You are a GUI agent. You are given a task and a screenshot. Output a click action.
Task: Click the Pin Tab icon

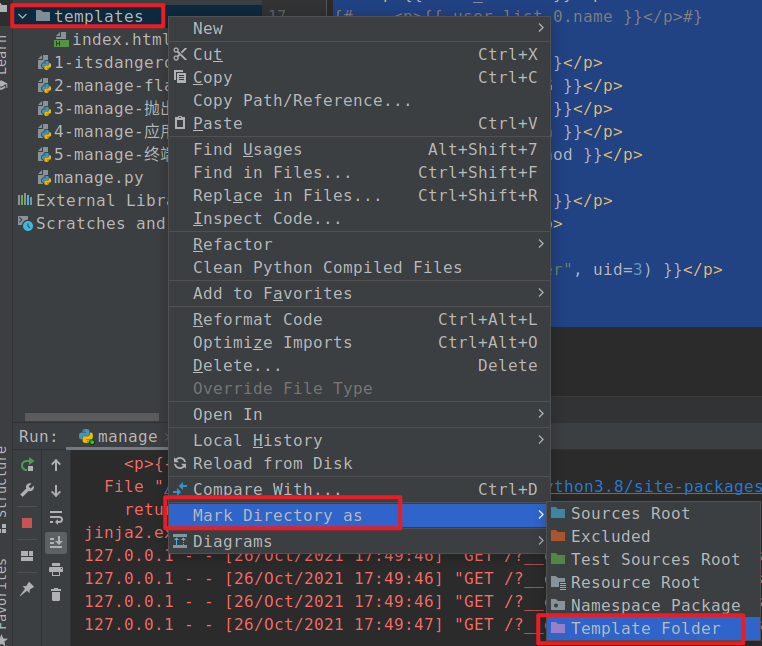(x=27, y=589)
